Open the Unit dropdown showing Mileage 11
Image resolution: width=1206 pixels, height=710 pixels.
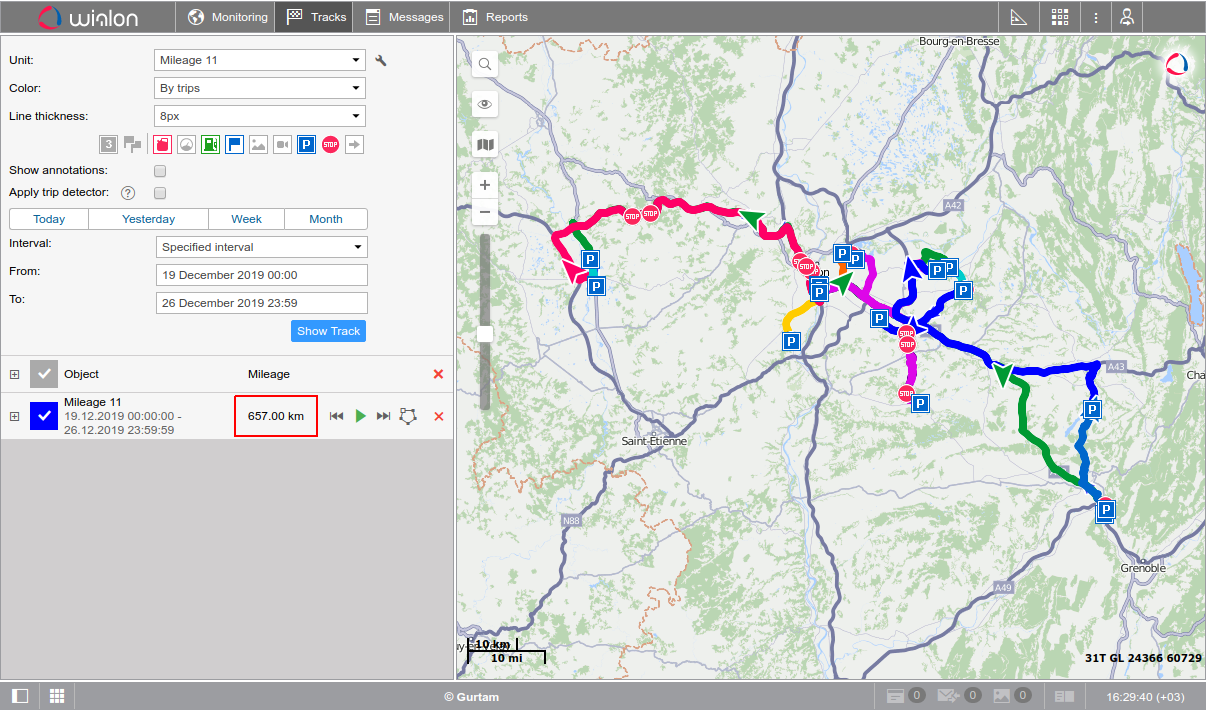[260, 60]
